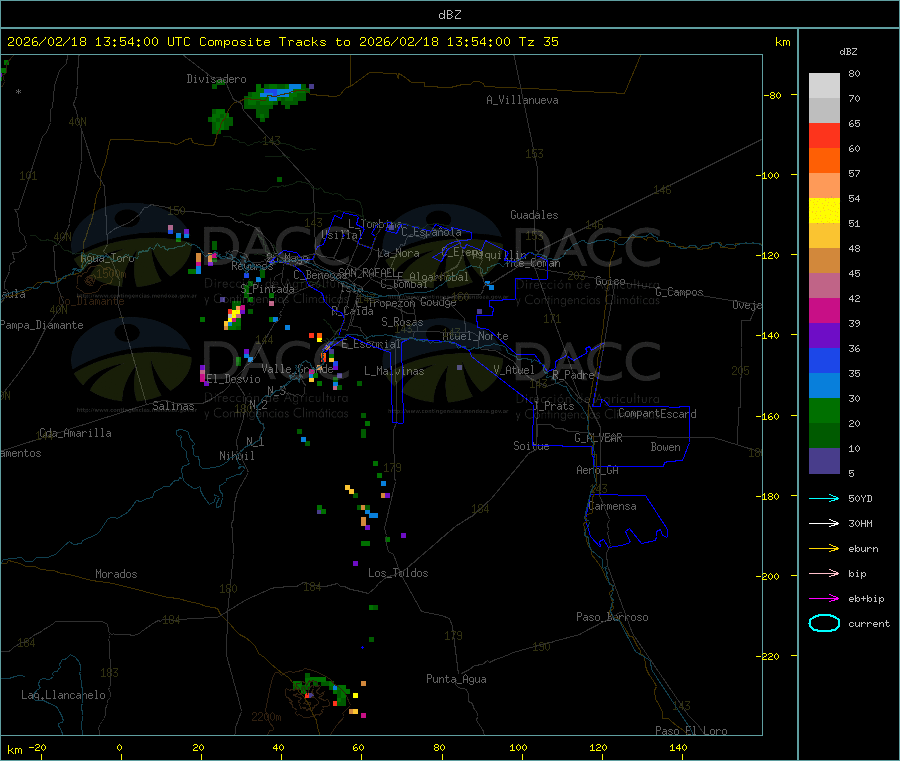The image size is (900, 761).
Task: Click the 'Cda_Amarilla' map label
Action: [x=75, y=433]
